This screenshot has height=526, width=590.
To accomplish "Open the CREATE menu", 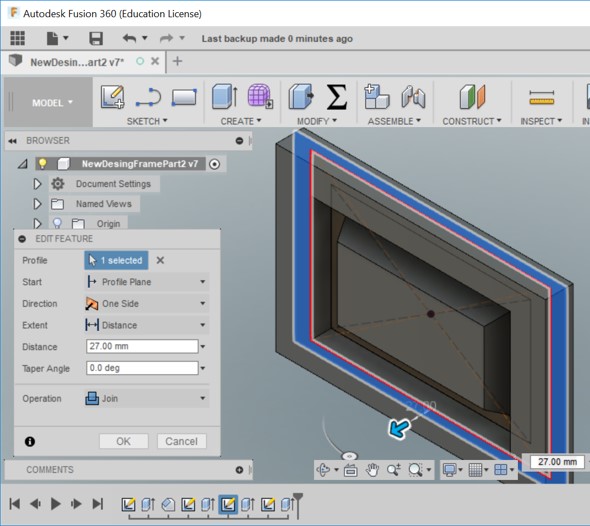I will [x=241, y=121].
